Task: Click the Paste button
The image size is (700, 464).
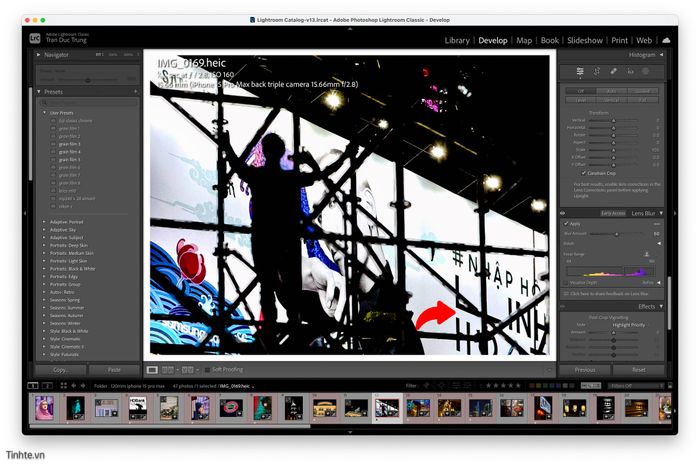Action: 114,370
